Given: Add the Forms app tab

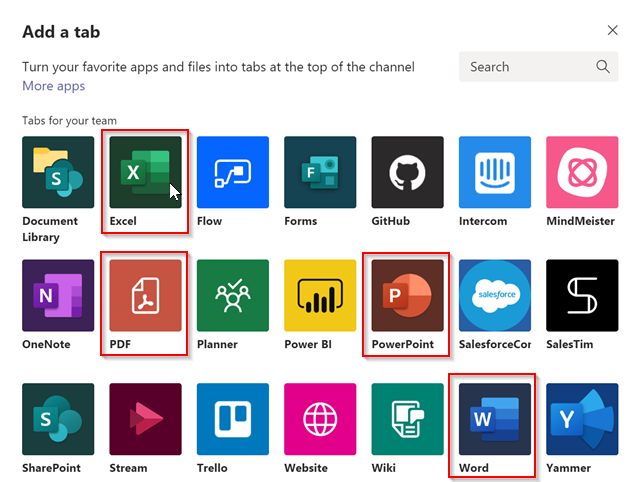Looking at the screenshot, I should coord(320,172).
